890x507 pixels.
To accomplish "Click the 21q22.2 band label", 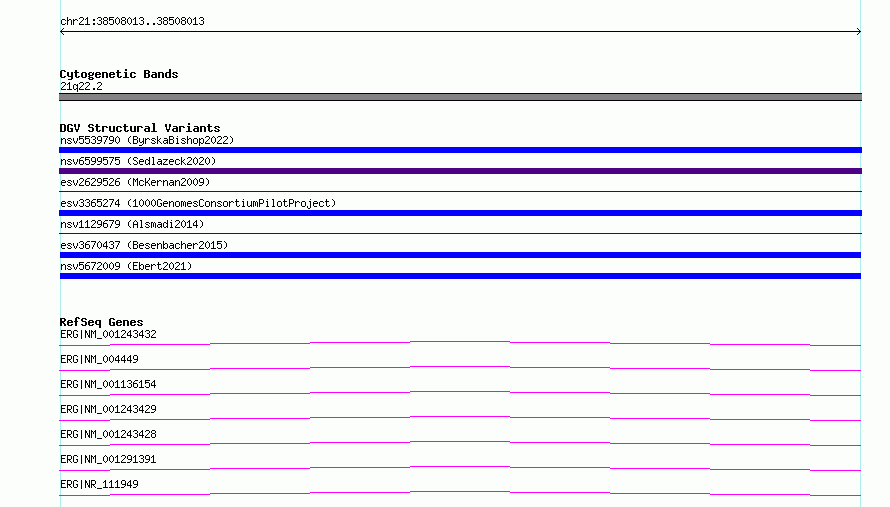I will (81, 86).
